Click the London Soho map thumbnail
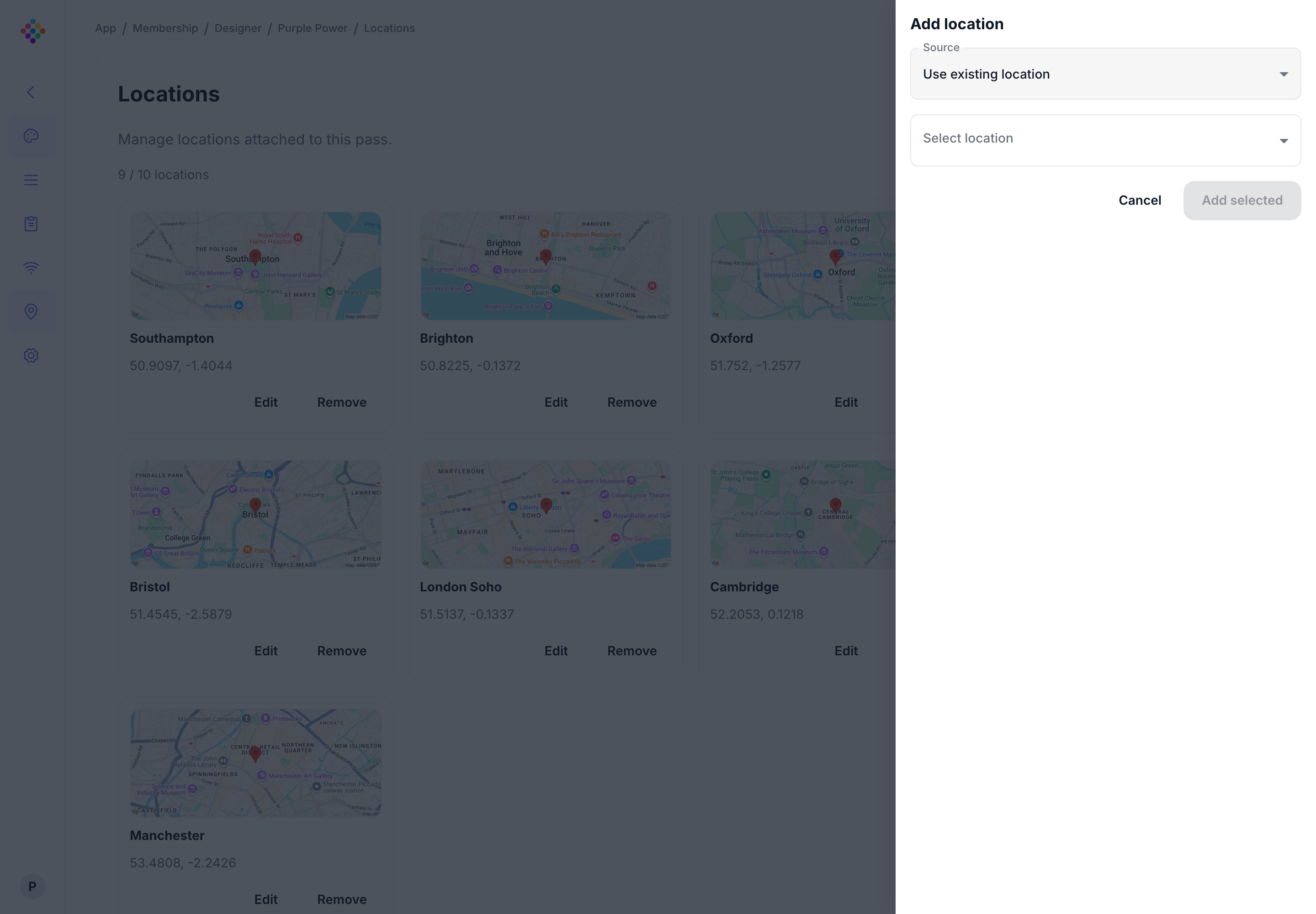 546,514
